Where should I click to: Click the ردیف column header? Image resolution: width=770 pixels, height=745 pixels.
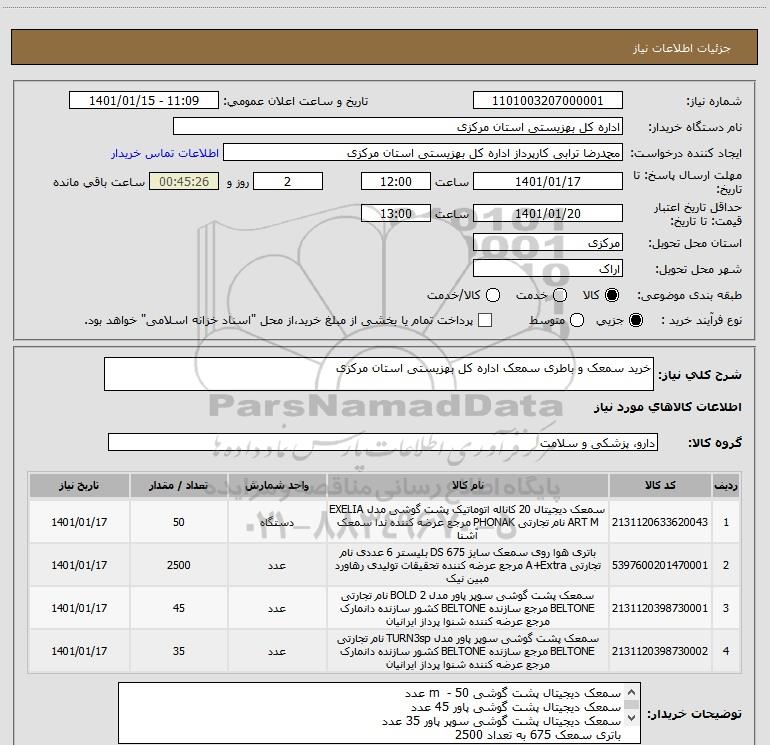[726, 486]
